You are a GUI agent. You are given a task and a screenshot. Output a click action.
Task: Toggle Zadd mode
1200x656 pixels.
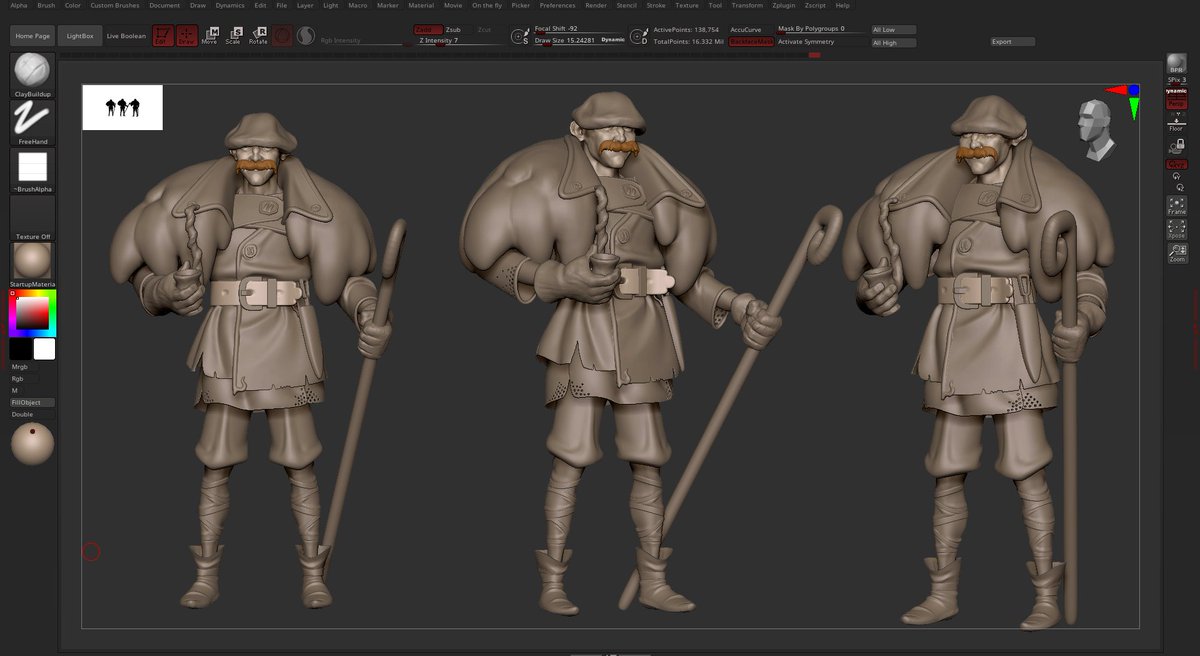(x=428, y=30)
